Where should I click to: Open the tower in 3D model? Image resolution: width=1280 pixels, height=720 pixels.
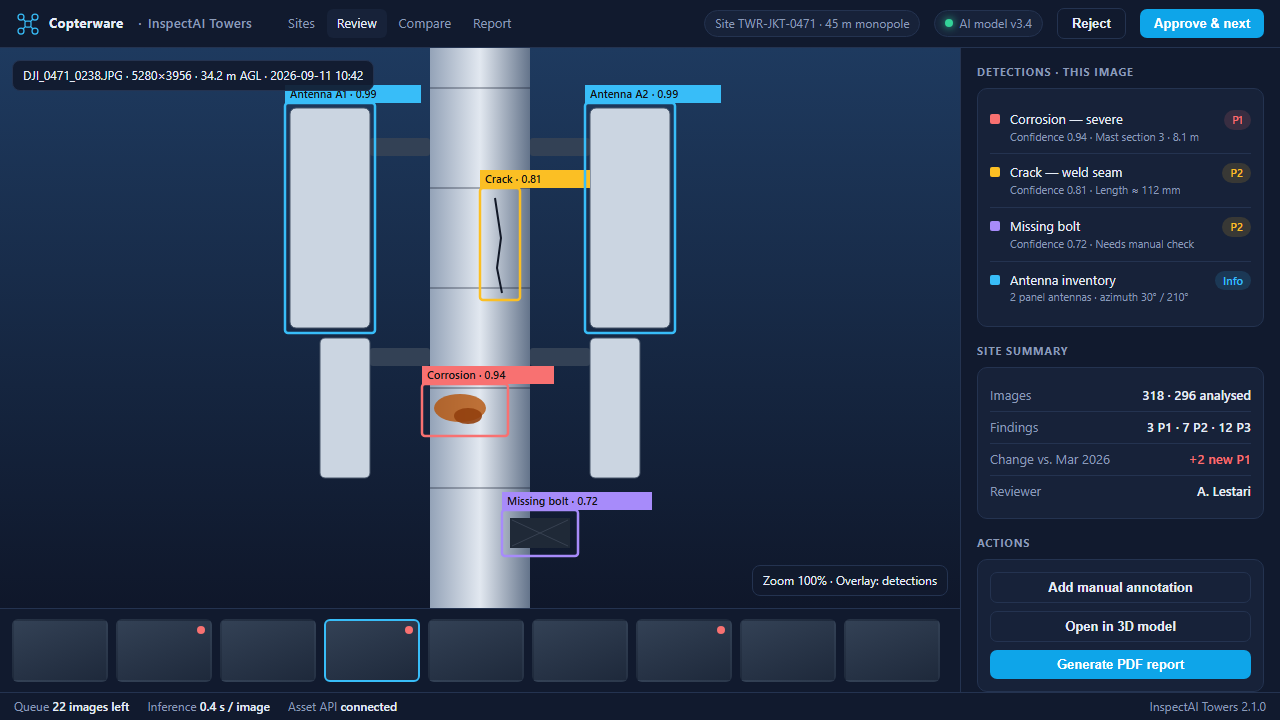click(1120, 626)
